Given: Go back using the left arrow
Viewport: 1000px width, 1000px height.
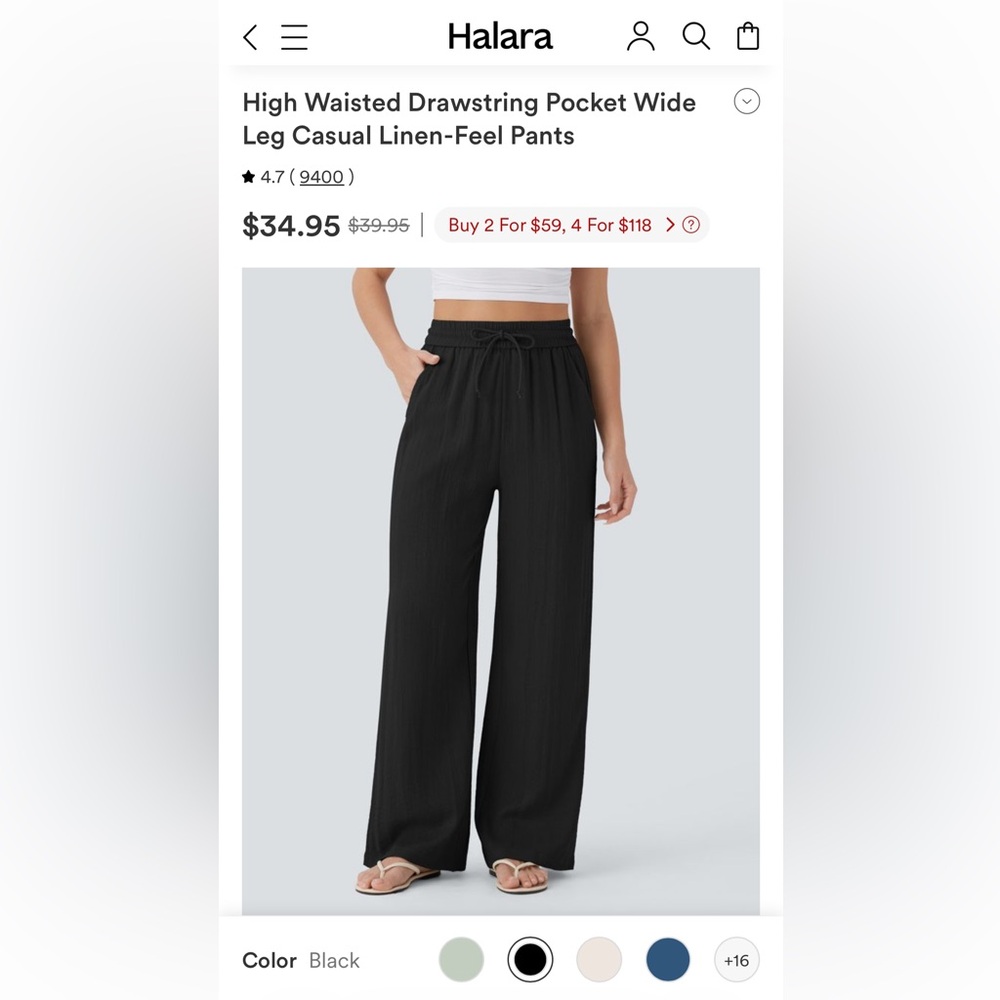Looking at the screenshot, I should [x=250, y=37].
